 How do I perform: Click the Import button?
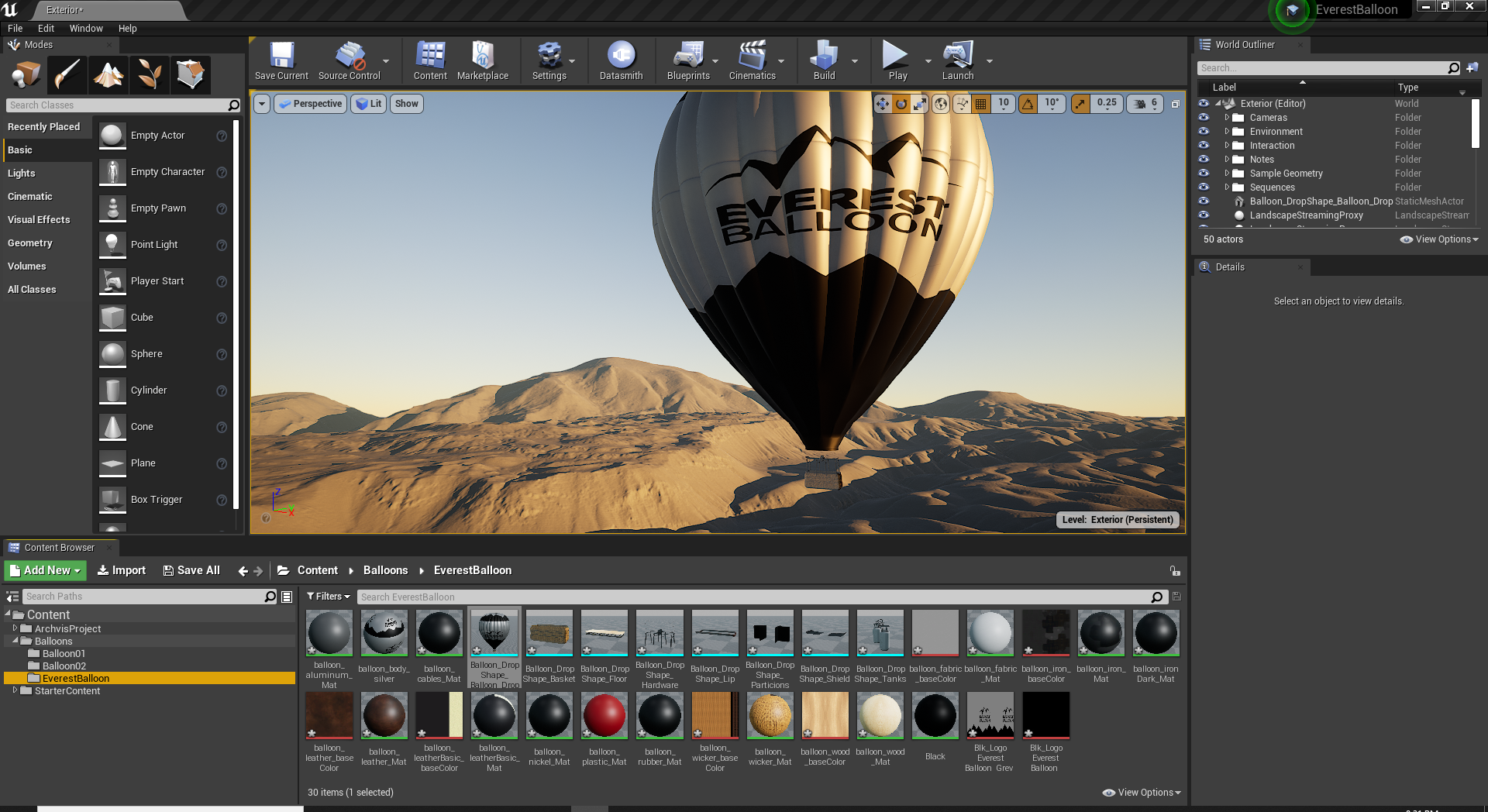point(121,570)
